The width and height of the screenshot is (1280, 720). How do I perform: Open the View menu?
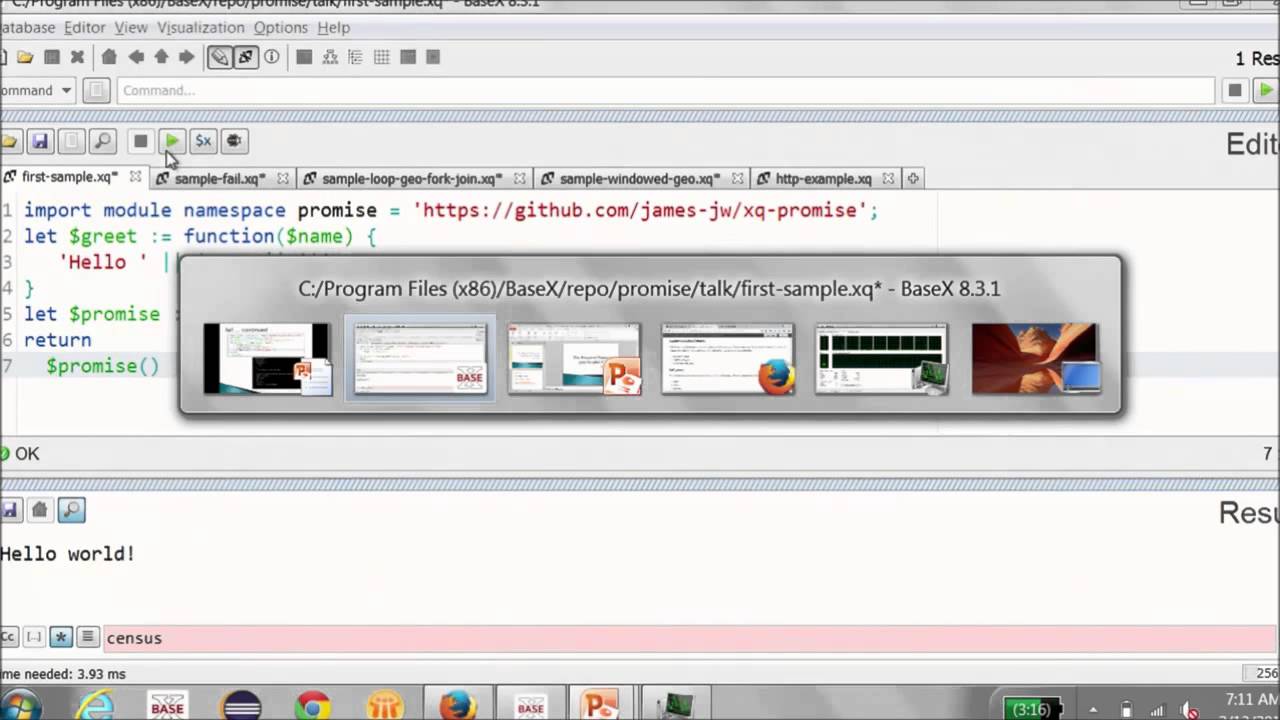coord(130,27)
